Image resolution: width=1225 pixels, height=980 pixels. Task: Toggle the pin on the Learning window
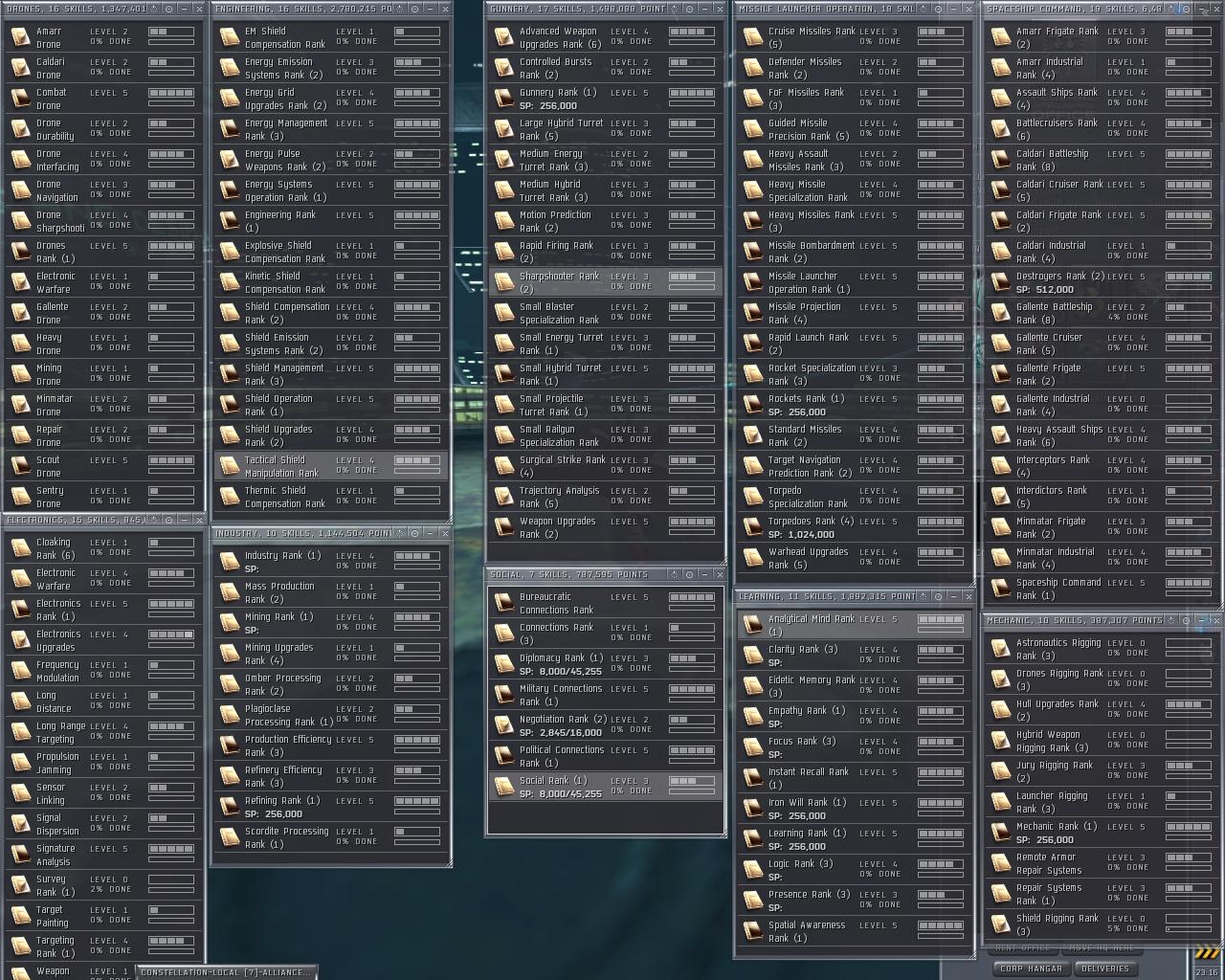(x=939, y=596)
